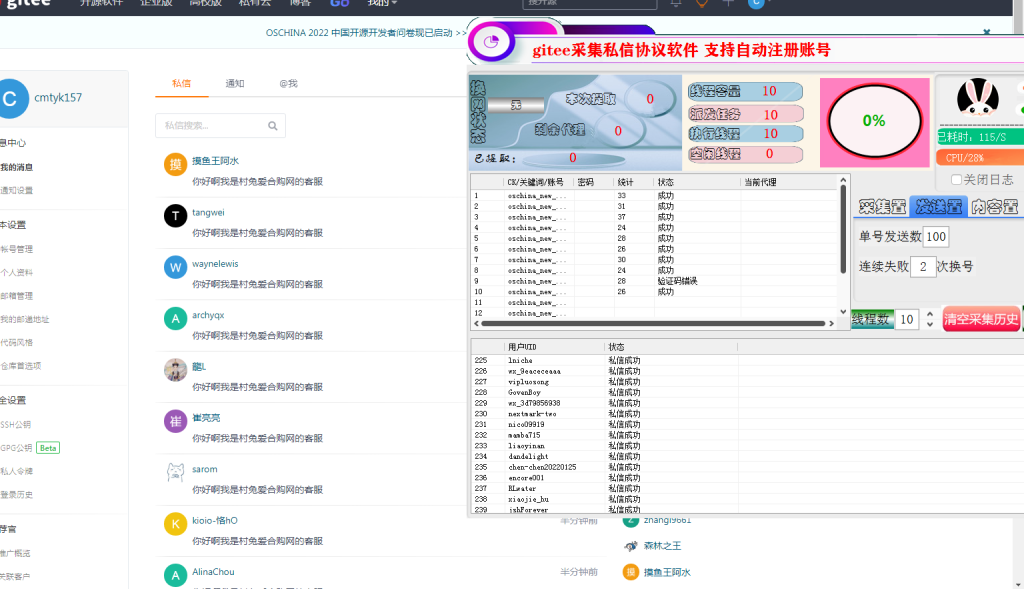This screenshot has width=1024, height=589.
Task: Click the notification bell in top bar
Action: [676, 4]
